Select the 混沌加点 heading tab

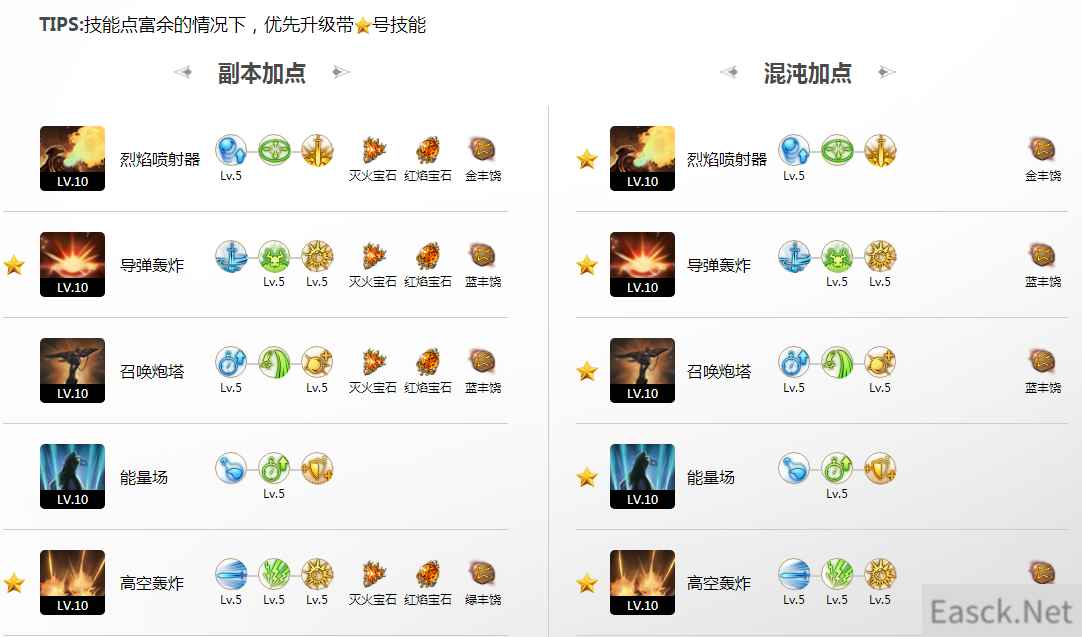tap(807, 72)
